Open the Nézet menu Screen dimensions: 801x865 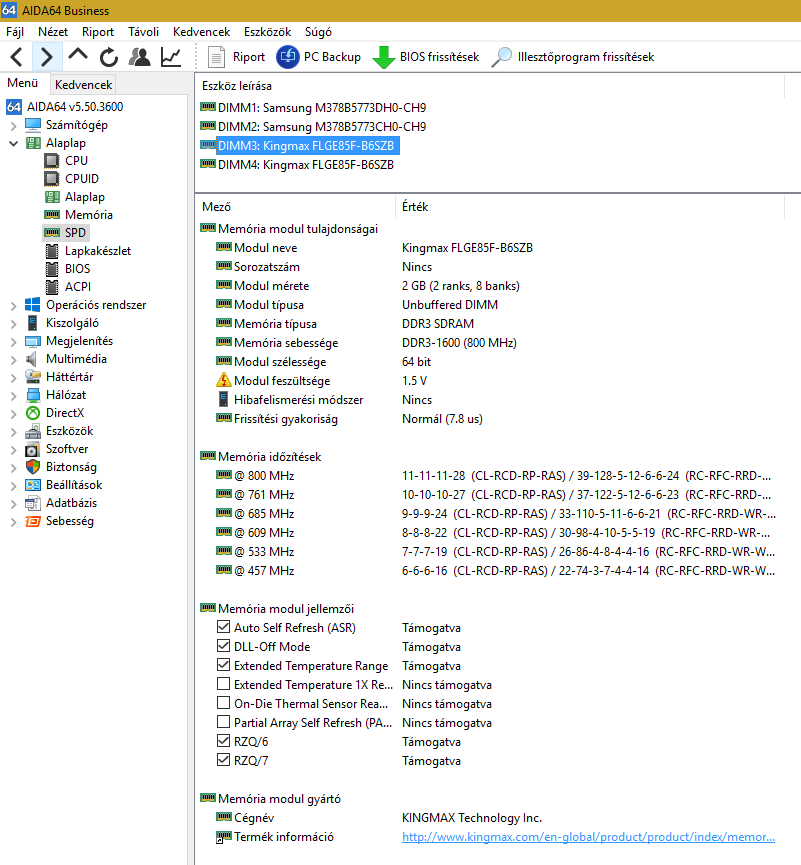click(x=53, y=32)
